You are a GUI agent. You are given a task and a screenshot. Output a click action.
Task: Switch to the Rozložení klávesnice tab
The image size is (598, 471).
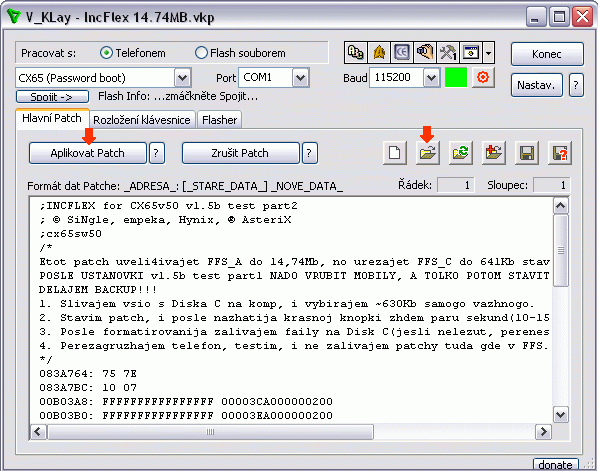coord(142,120)
